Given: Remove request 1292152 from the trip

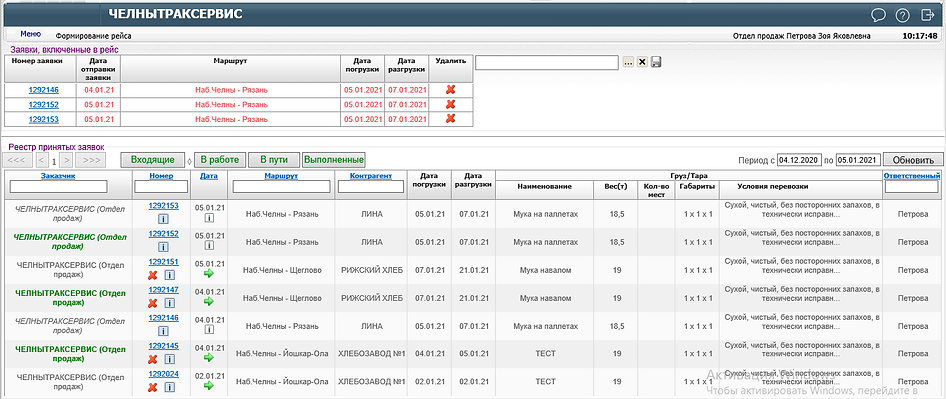Looking at the screenshot, I should 450,104.
